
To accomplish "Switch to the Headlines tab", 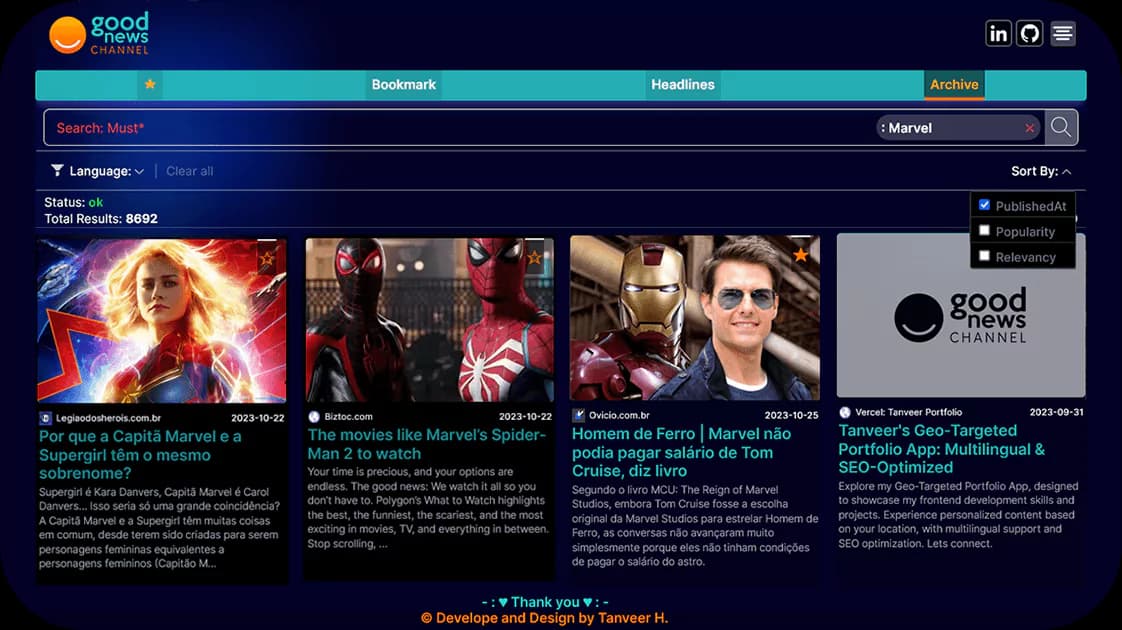I will coord(683,84).
